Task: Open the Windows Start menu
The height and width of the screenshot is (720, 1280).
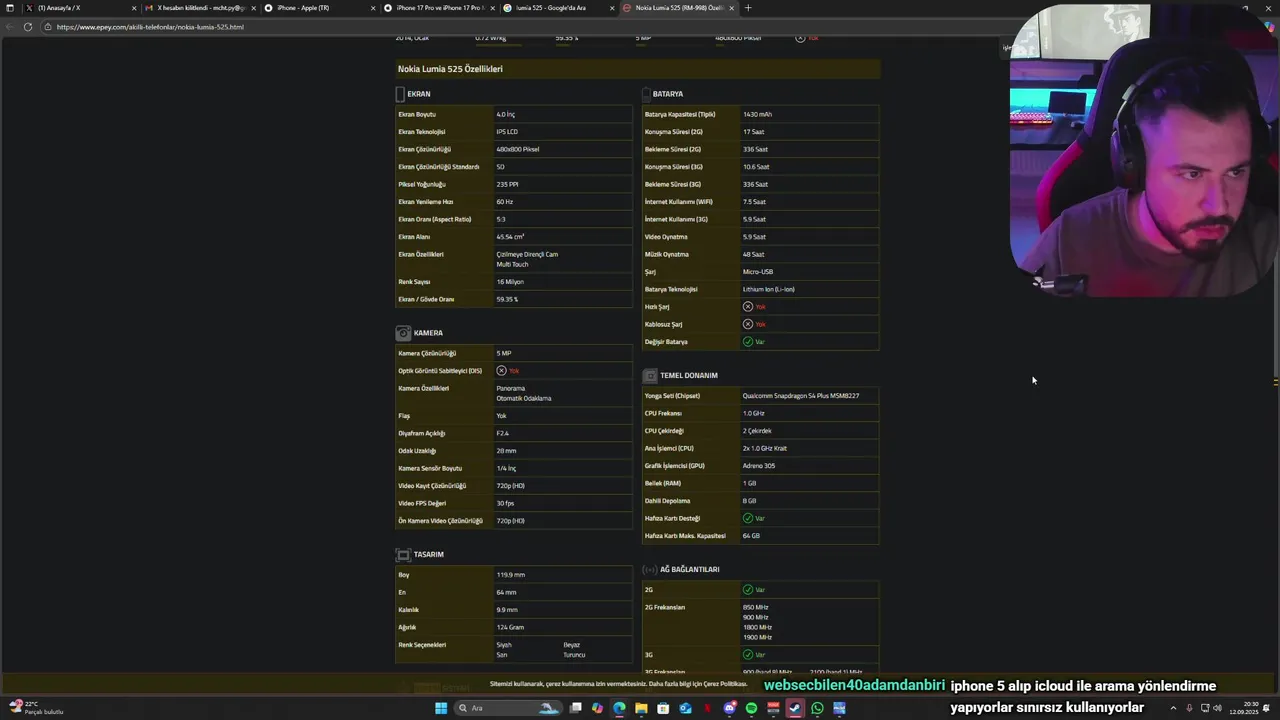Action: pos(441,708)
